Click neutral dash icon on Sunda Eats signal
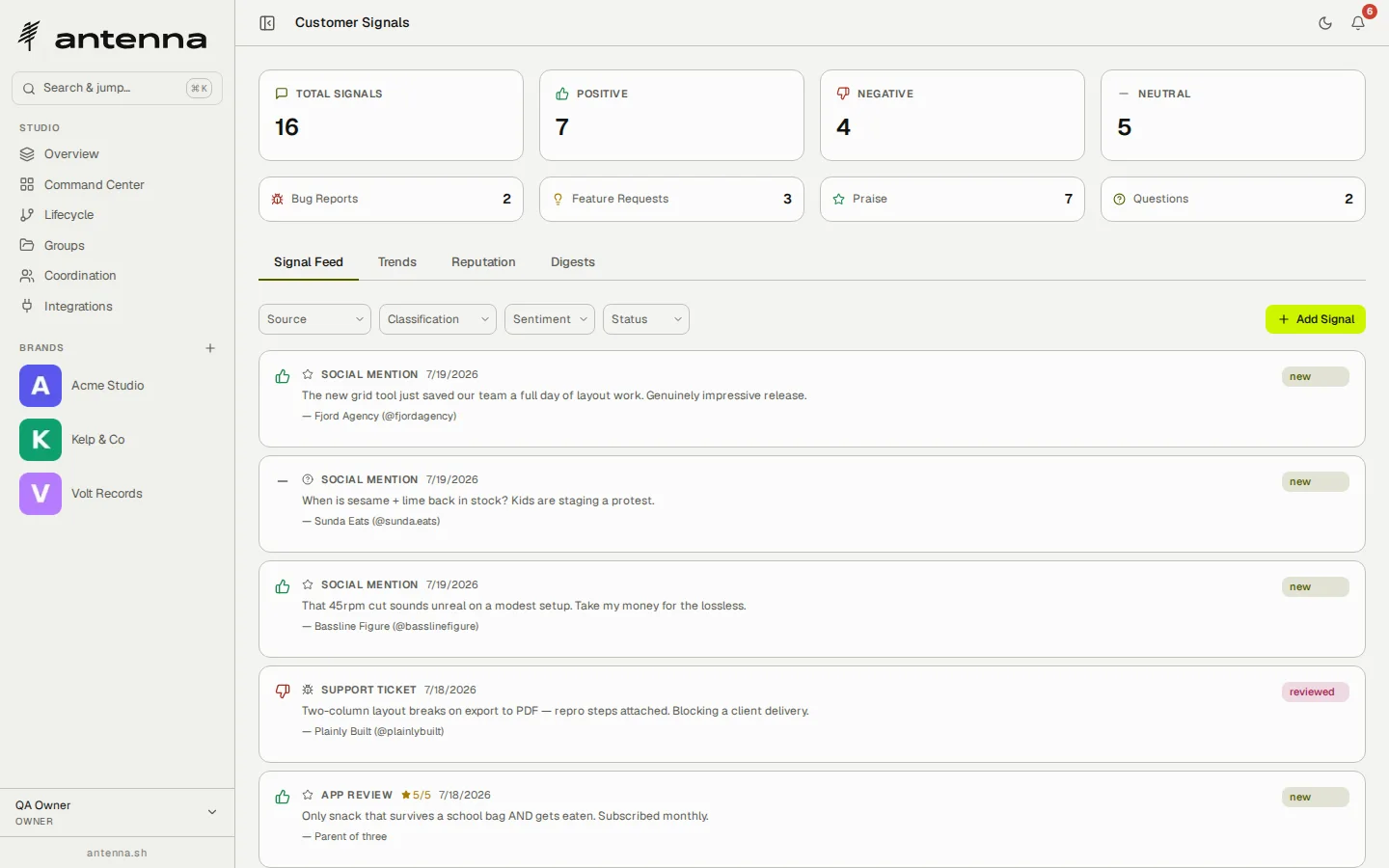The height and width of the screenshot is (868, 1389). click(283, 480)
